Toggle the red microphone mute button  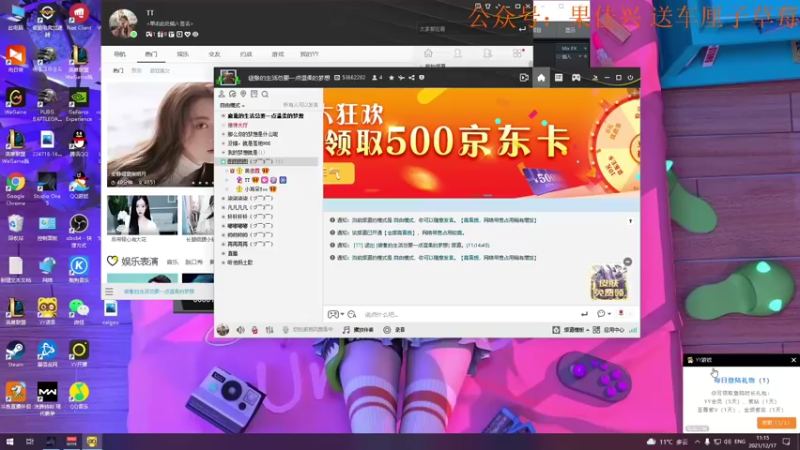(x=255, y=330)
